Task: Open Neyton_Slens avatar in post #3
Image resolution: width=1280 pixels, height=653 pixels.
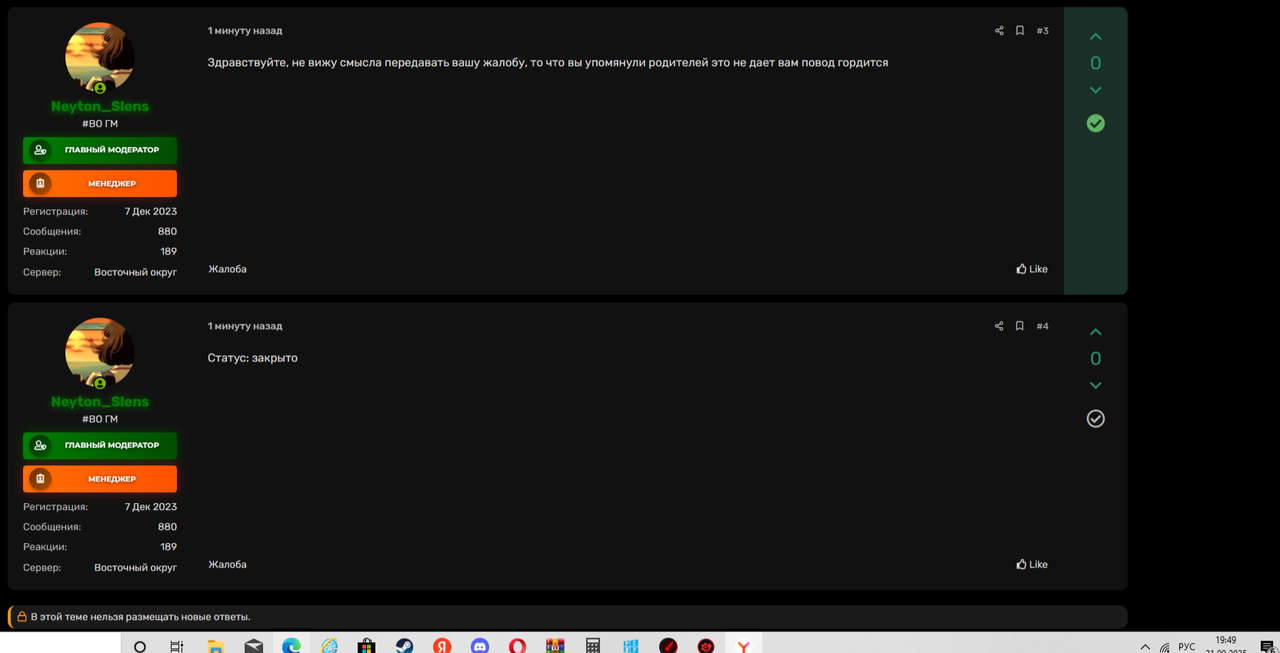Action: pyautogui.click(x=100, y=57)
